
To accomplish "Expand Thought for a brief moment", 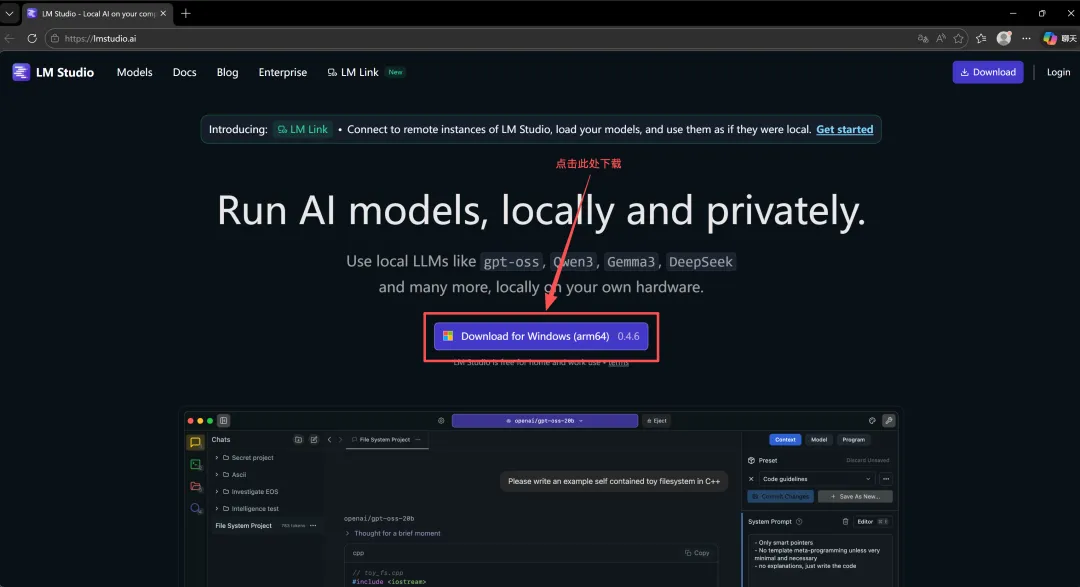I will (393, 533).
